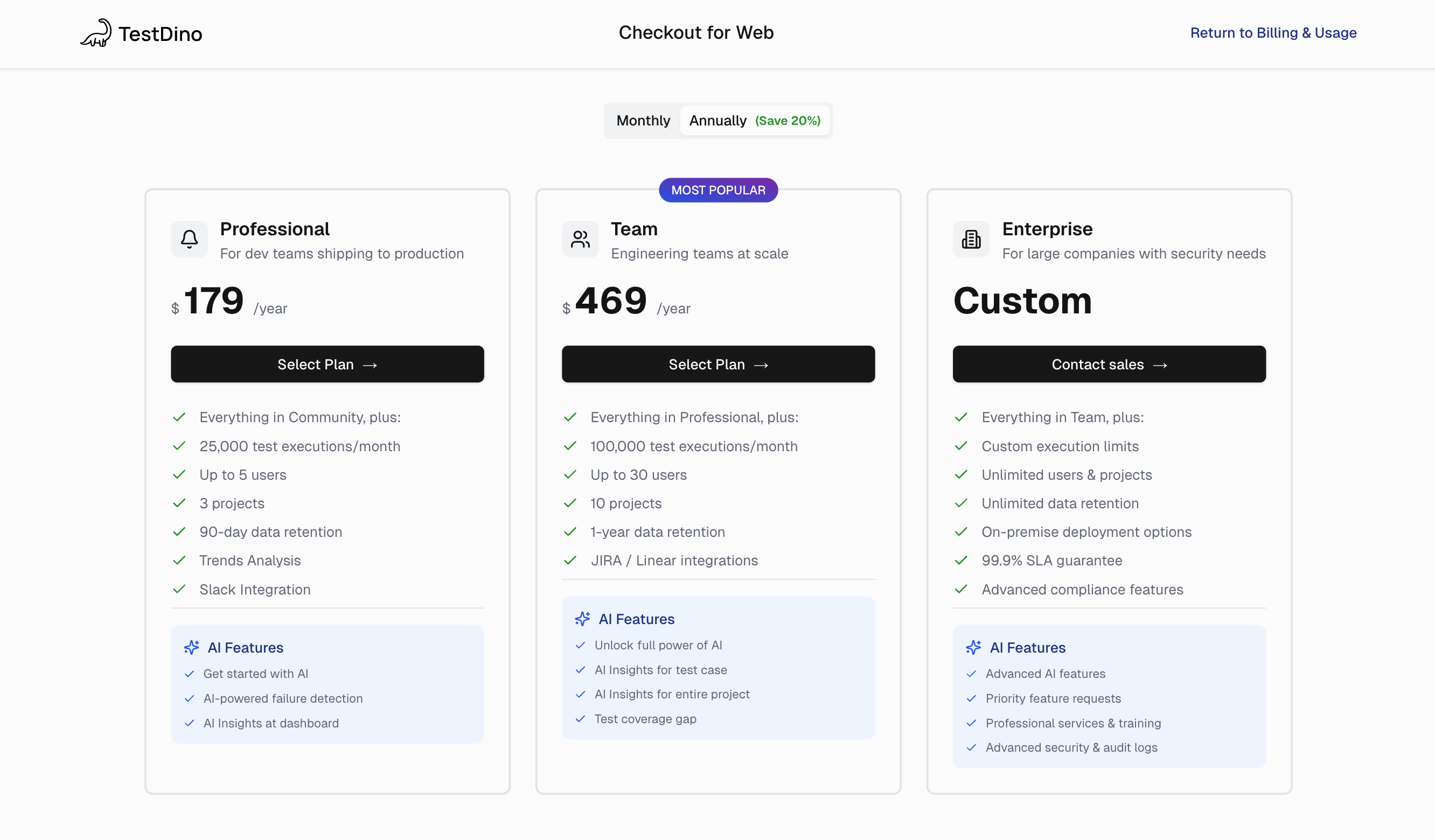
Task: Click the Custom price heading
Action: tap(1022, 301)
